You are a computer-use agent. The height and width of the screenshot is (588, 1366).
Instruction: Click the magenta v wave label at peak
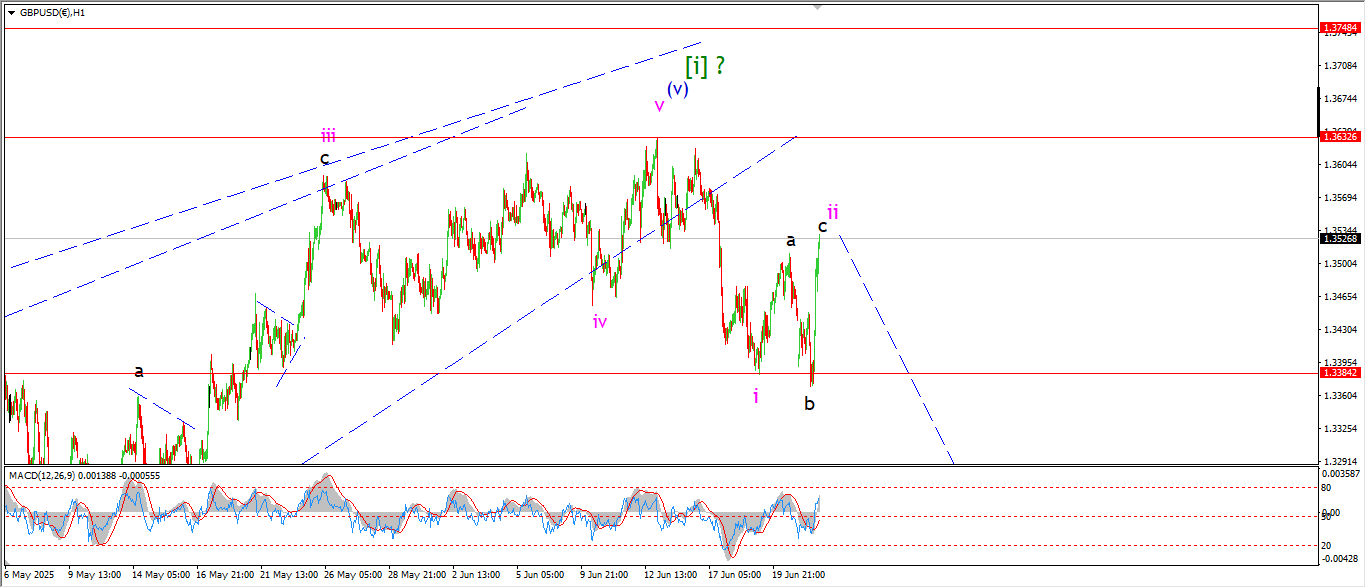pyautogui.click(x=659, y=105)
